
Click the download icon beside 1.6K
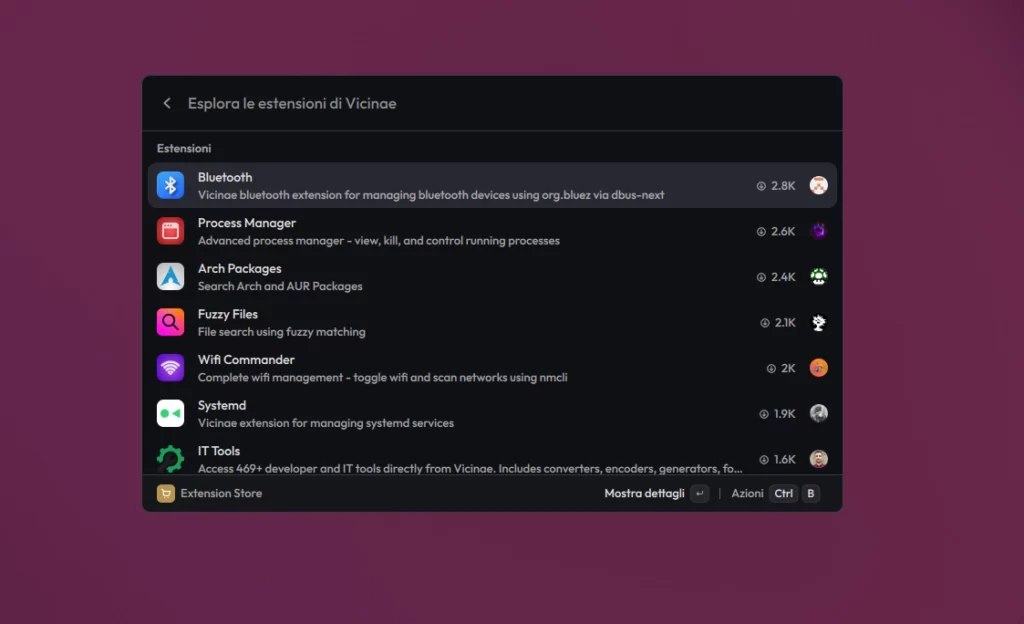(x=764, y=460)
